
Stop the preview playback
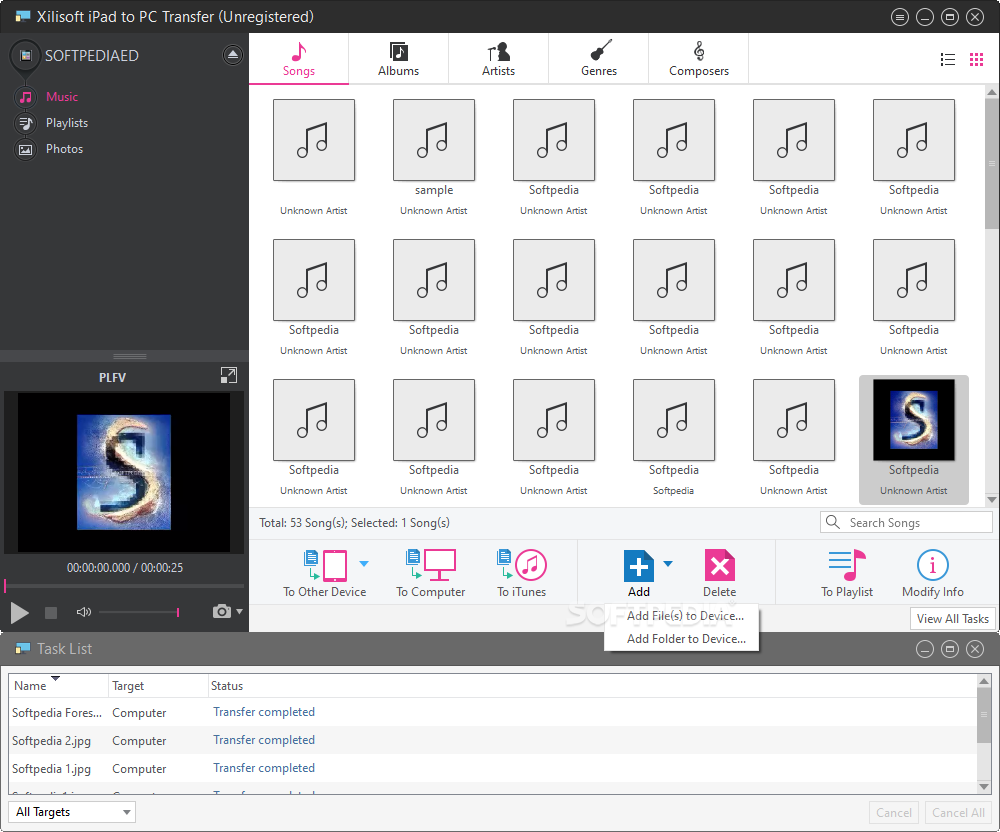51,613
